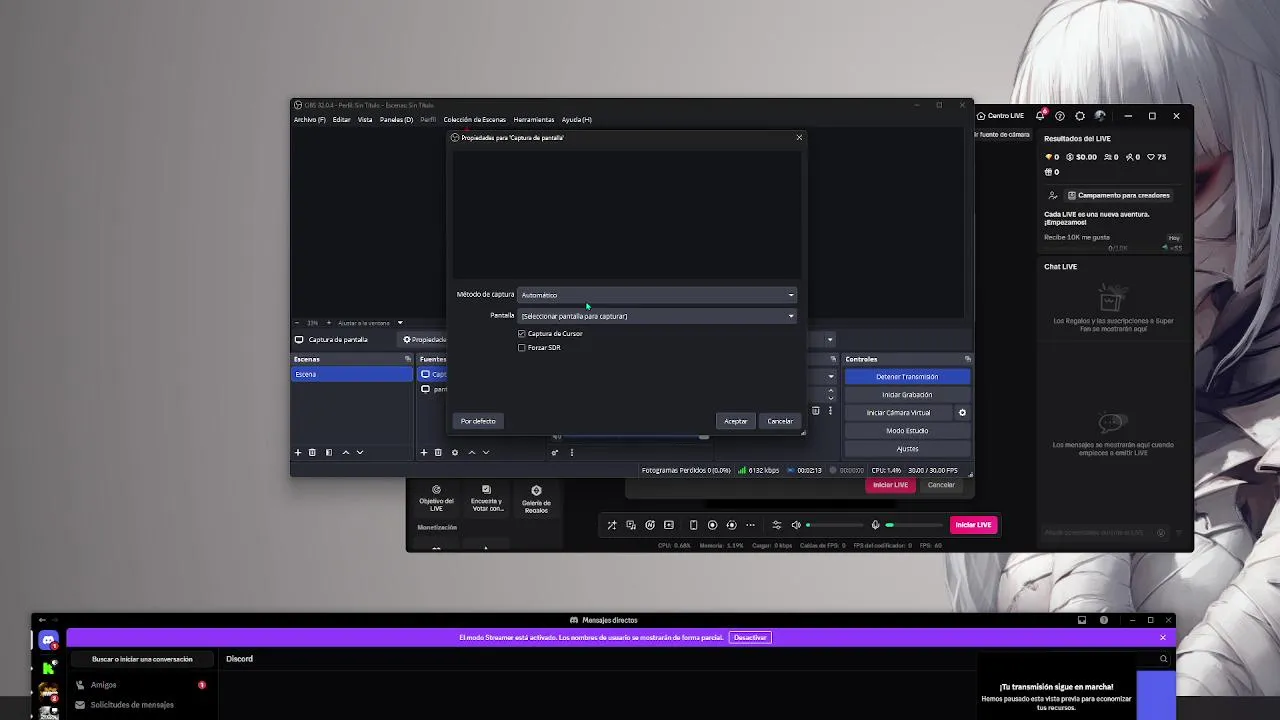
Task: Open audio mixer settings in TikTok toolbar
Action: [776, 525]
